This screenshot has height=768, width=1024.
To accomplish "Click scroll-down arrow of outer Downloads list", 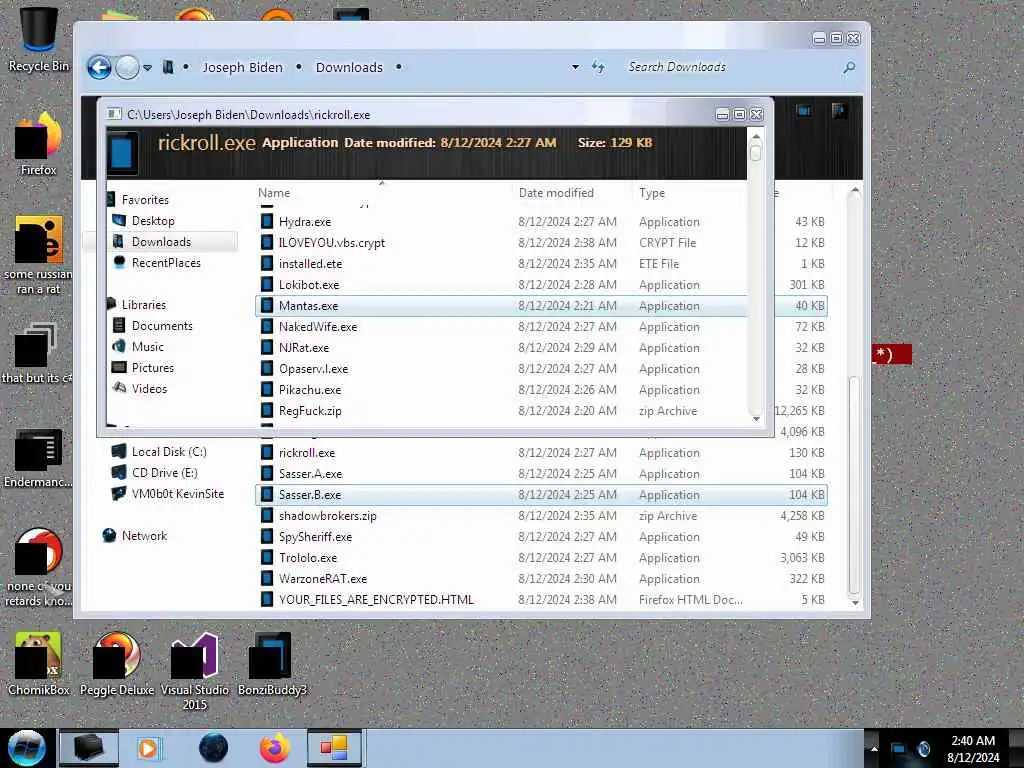I will click(855, 602).
